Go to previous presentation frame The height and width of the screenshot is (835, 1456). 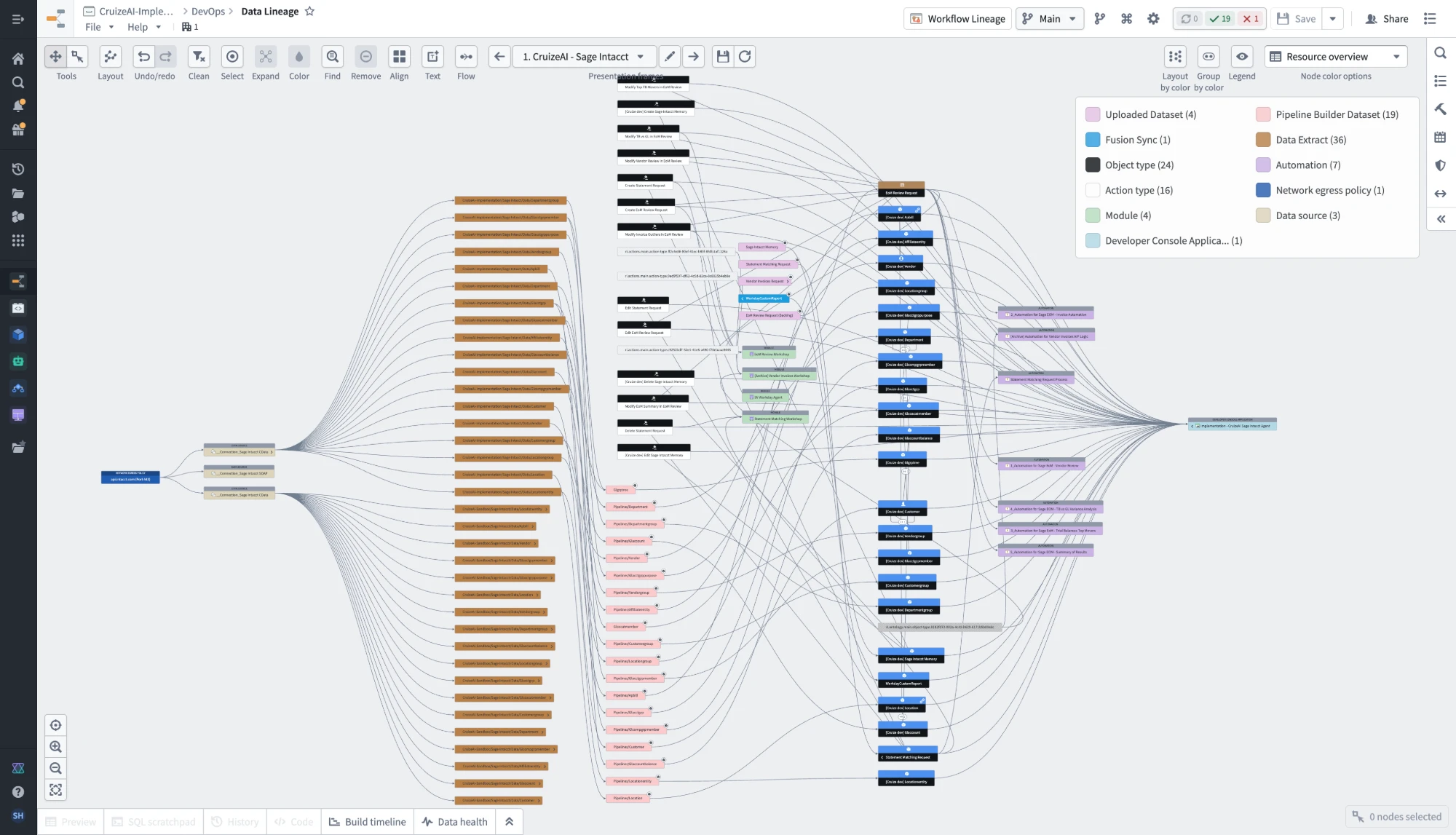[x=499, y=57]
